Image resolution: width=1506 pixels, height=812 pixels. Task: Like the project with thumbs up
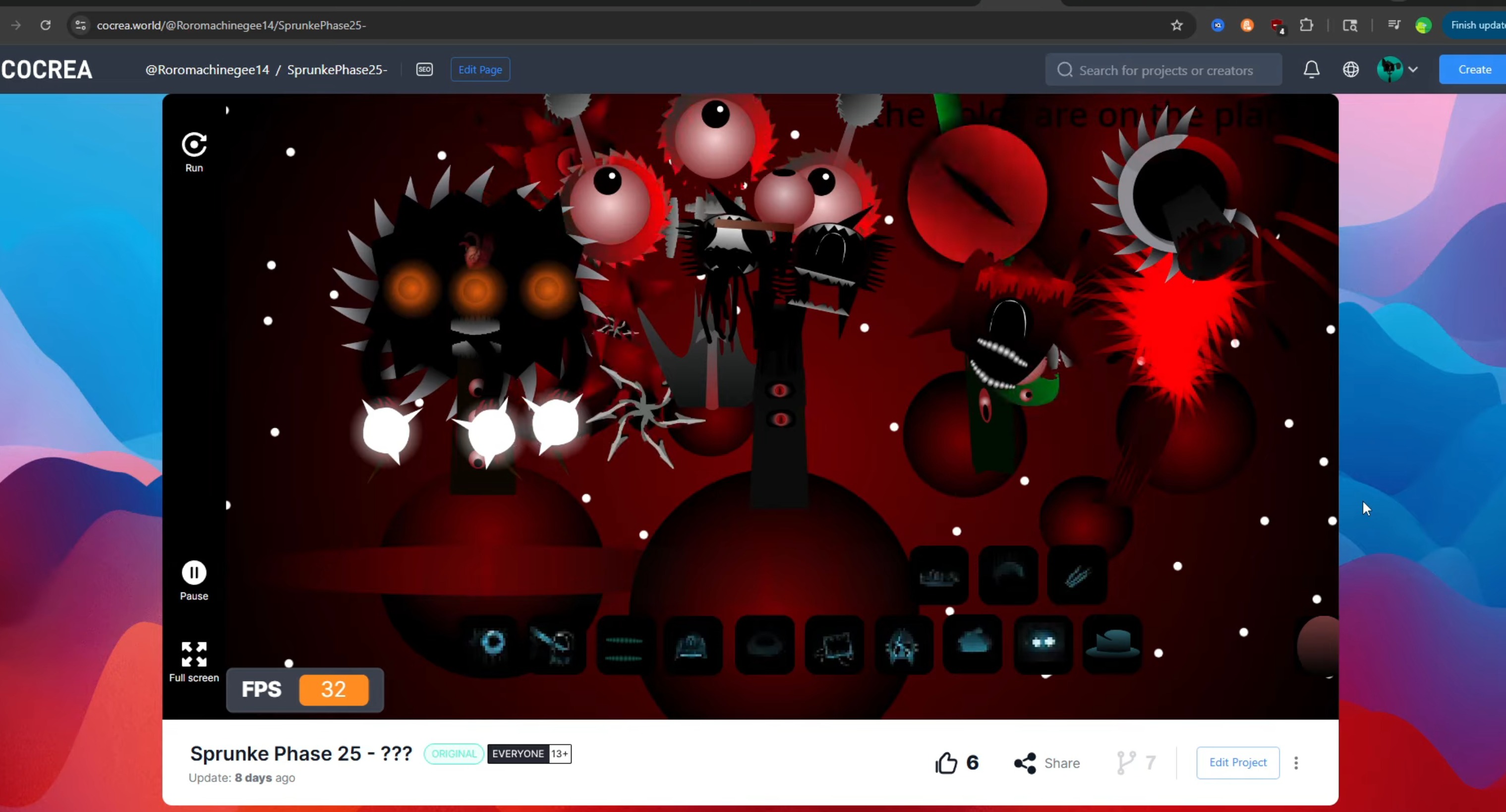946,763
